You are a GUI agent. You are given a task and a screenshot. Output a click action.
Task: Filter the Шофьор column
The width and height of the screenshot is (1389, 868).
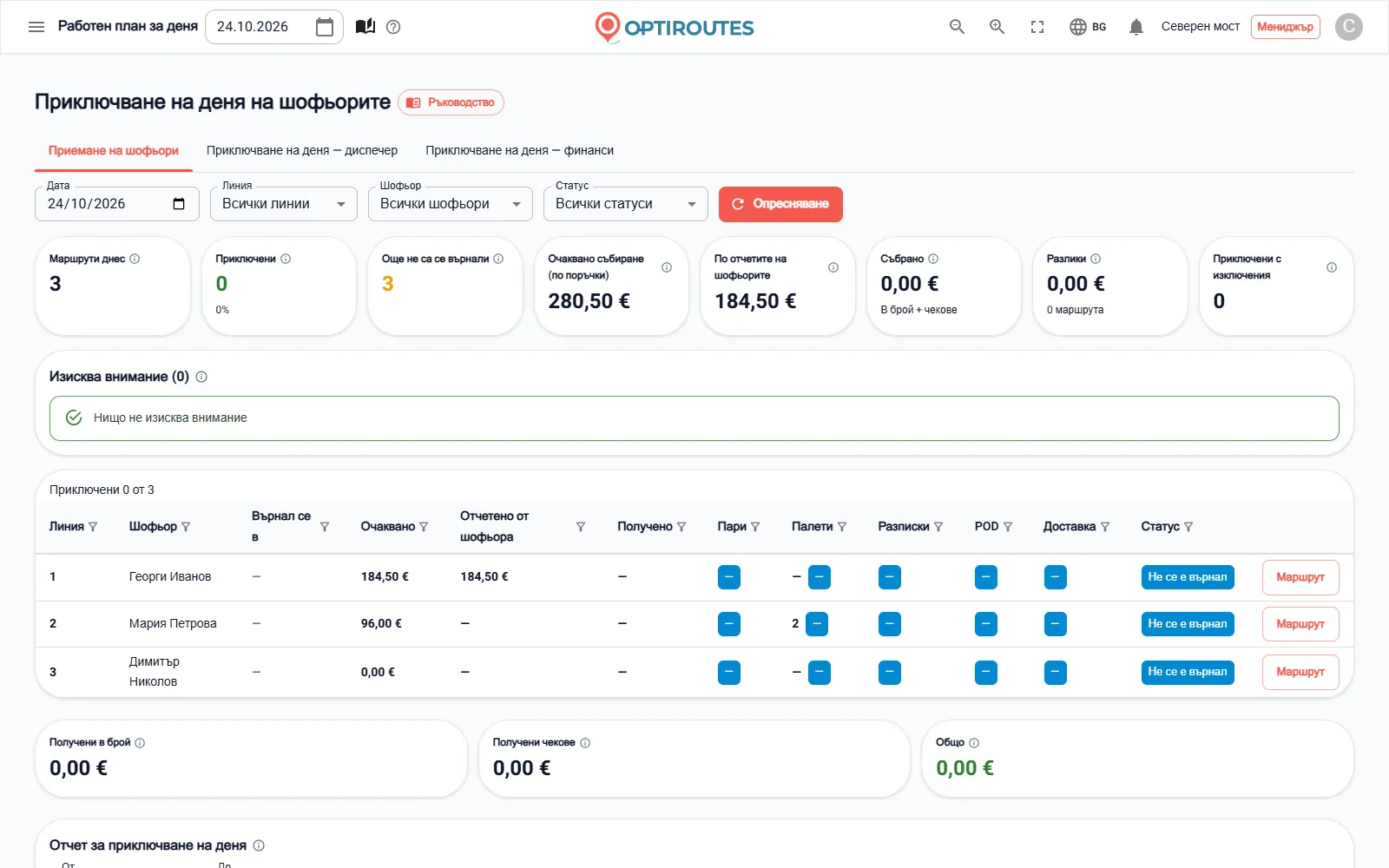pos(186,527)
